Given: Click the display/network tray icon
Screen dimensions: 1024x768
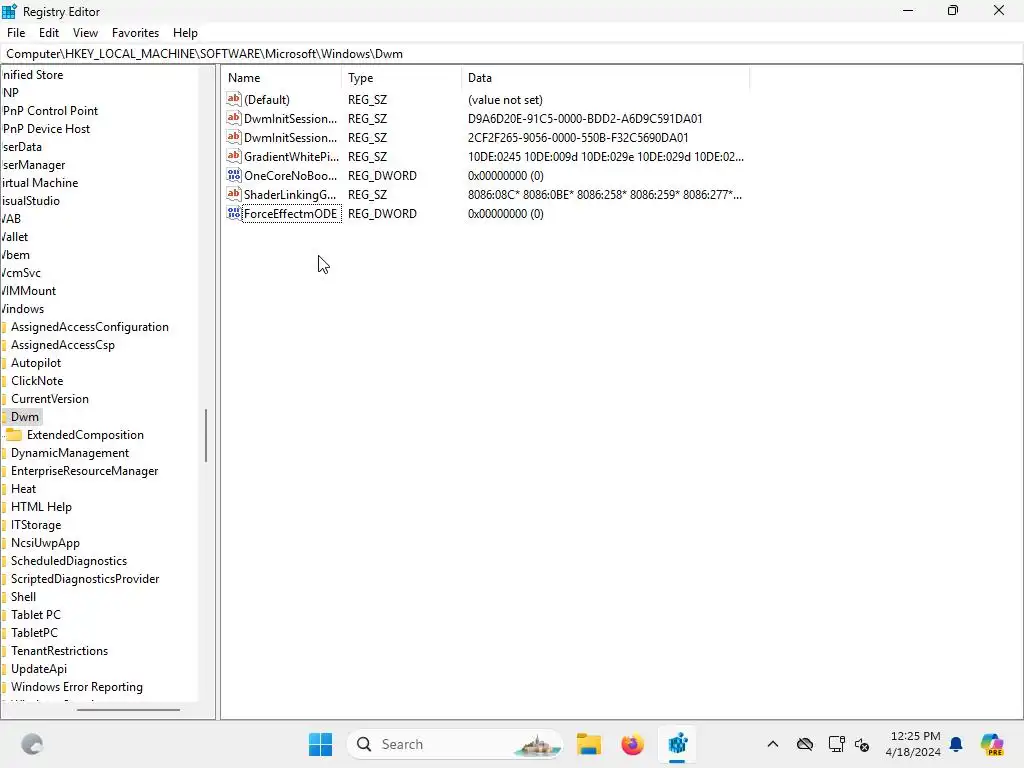Looking at the screenshot, I should click(836, 744).
